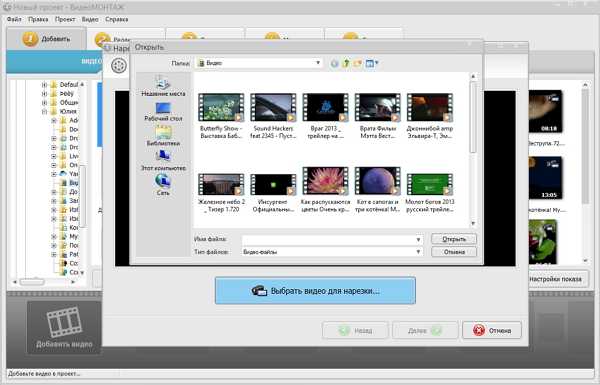
Task: Select the 13:05 video thumbnail in main window
Action: 545,178
